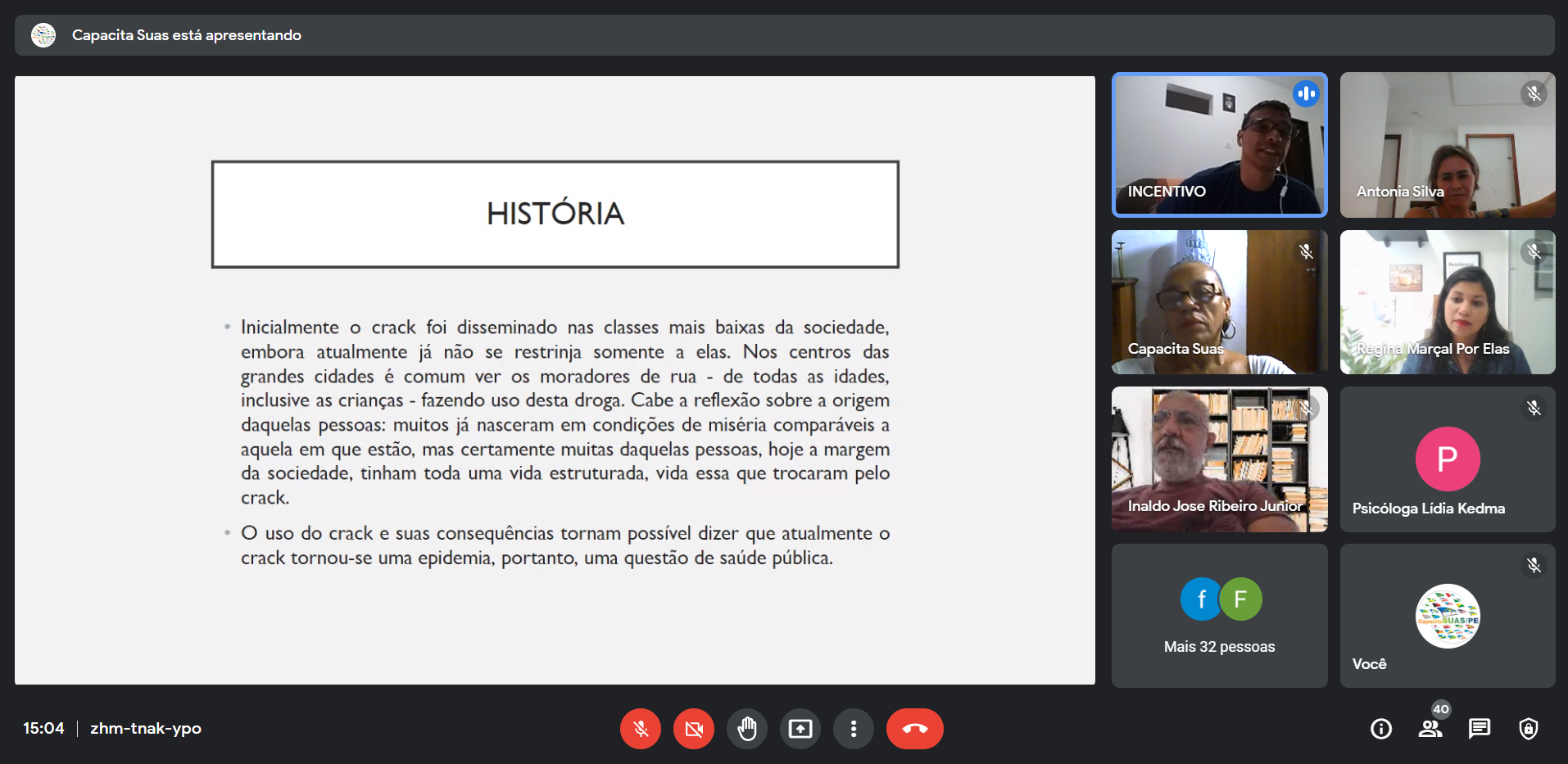Open host controls shield icon
1568x764 pixels.
(x=1529, y=728)
